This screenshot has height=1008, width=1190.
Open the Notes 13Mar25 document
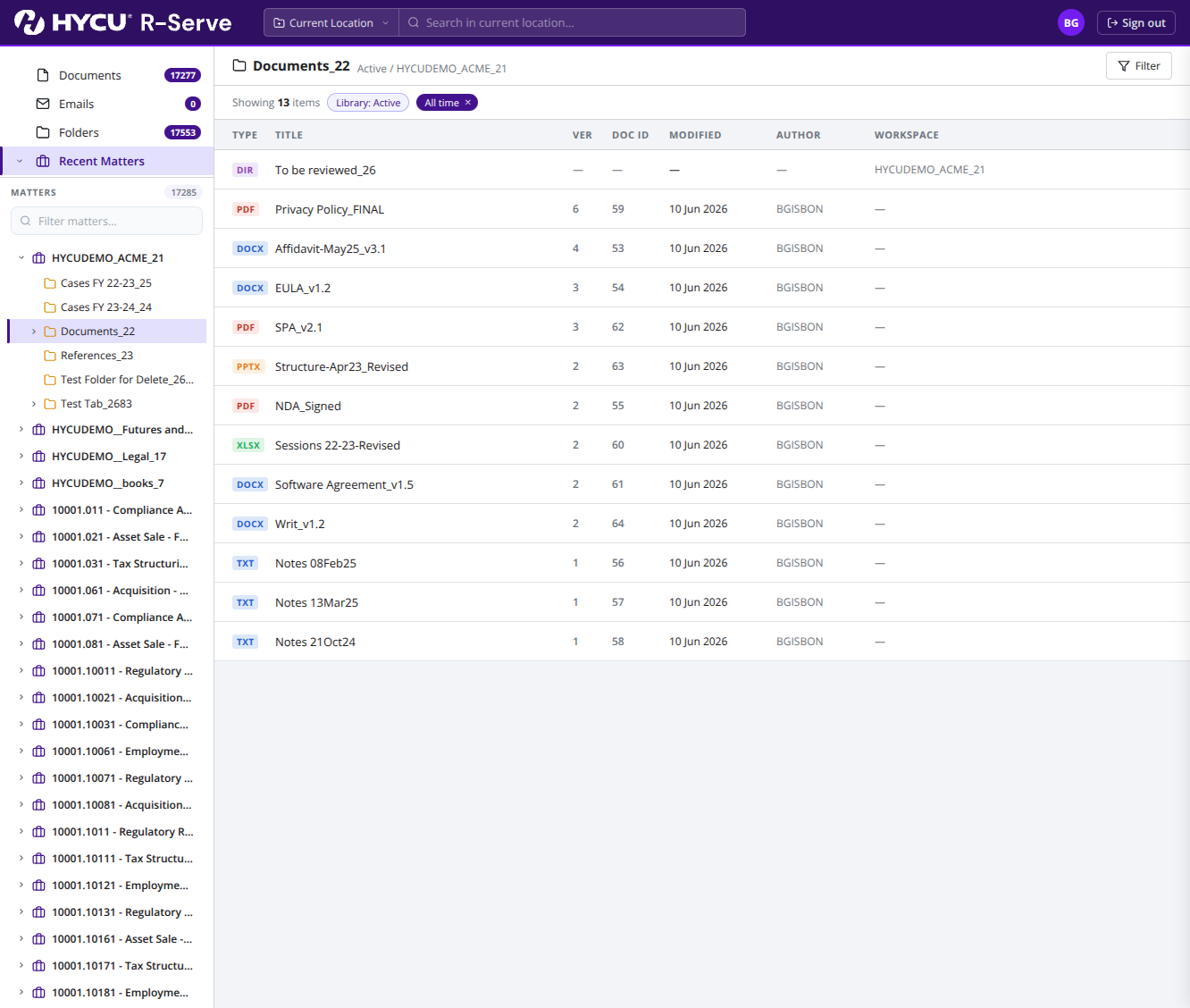[316, 602]
